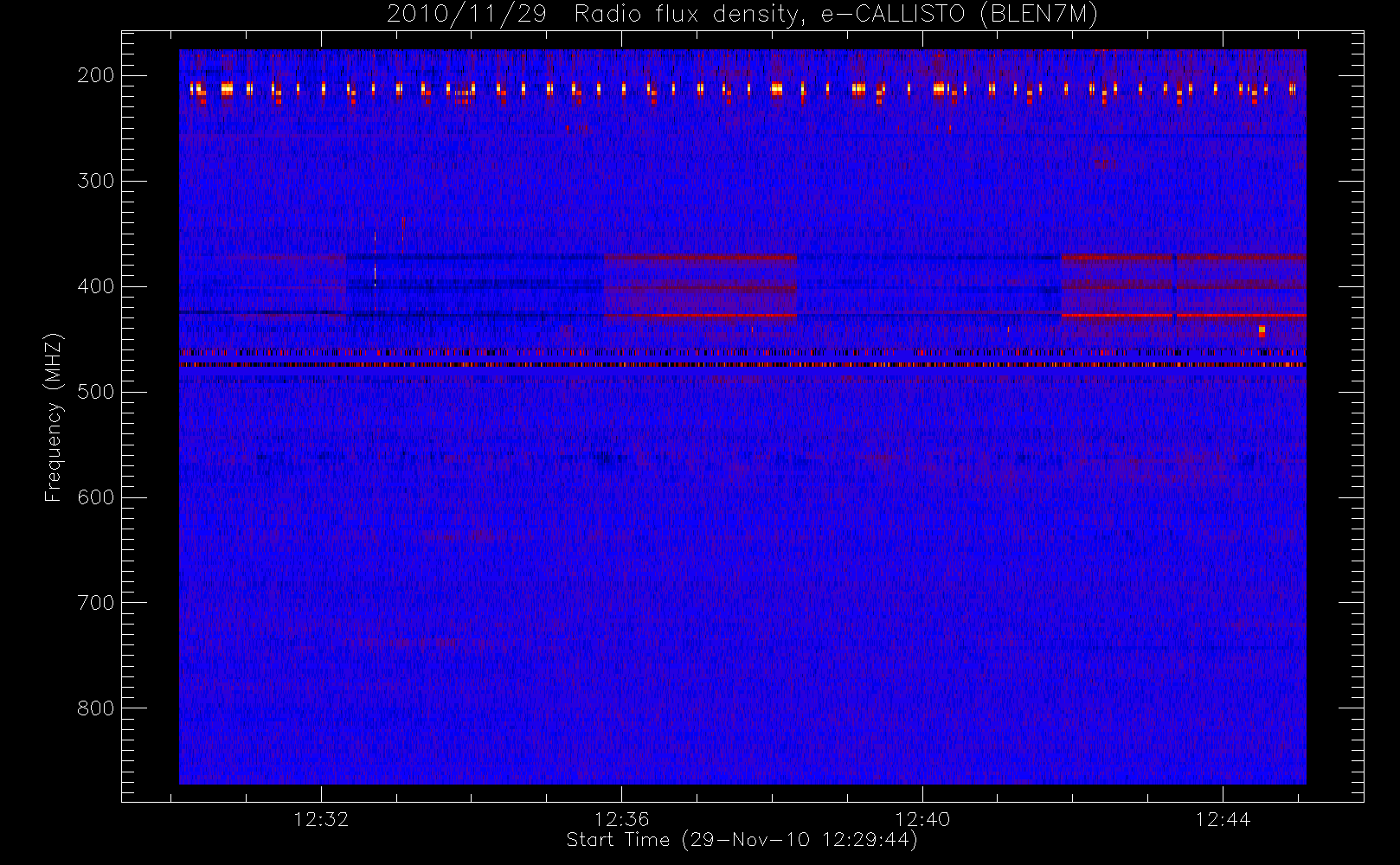Screen dimensions: 1400x865
Task: Click the 12:36 time tick label
Action: 621,819
